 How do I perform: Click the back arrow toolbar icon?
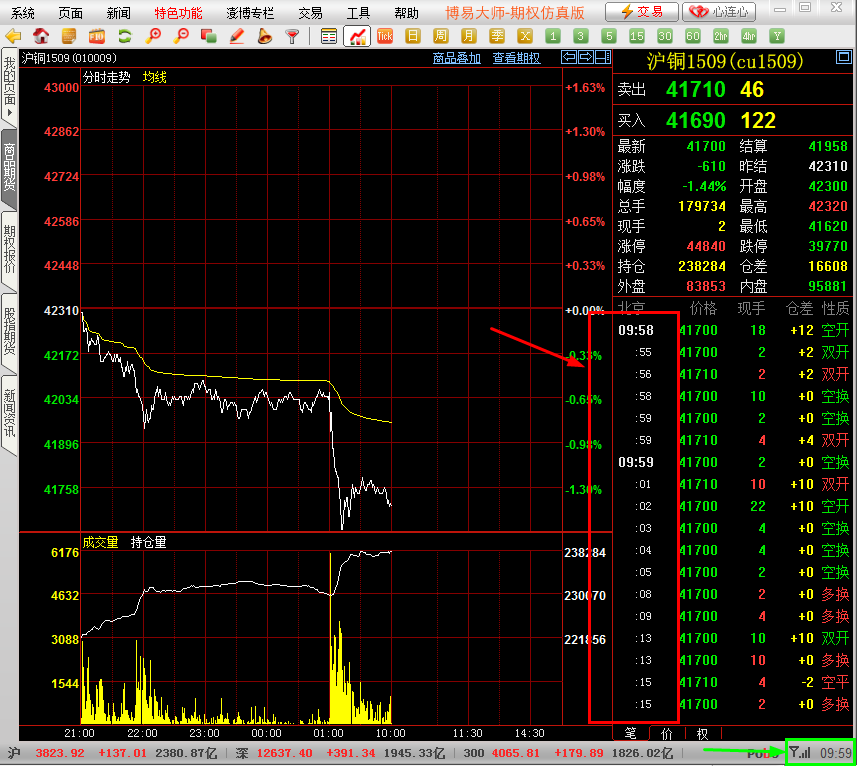(14, 36)
